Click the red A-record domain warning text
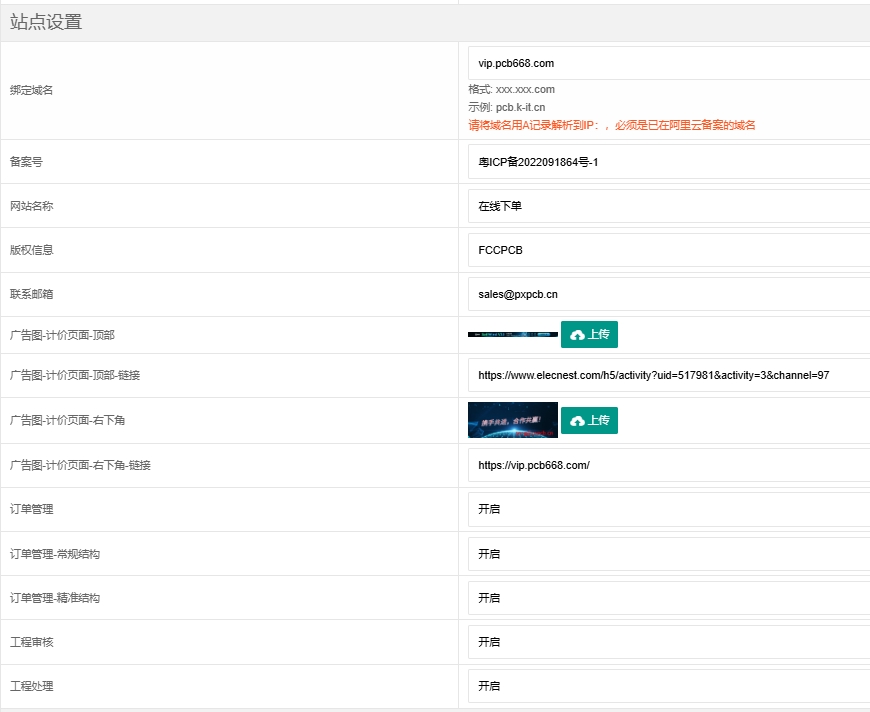This screenshot has width=870, height=712. coord(612,125)
